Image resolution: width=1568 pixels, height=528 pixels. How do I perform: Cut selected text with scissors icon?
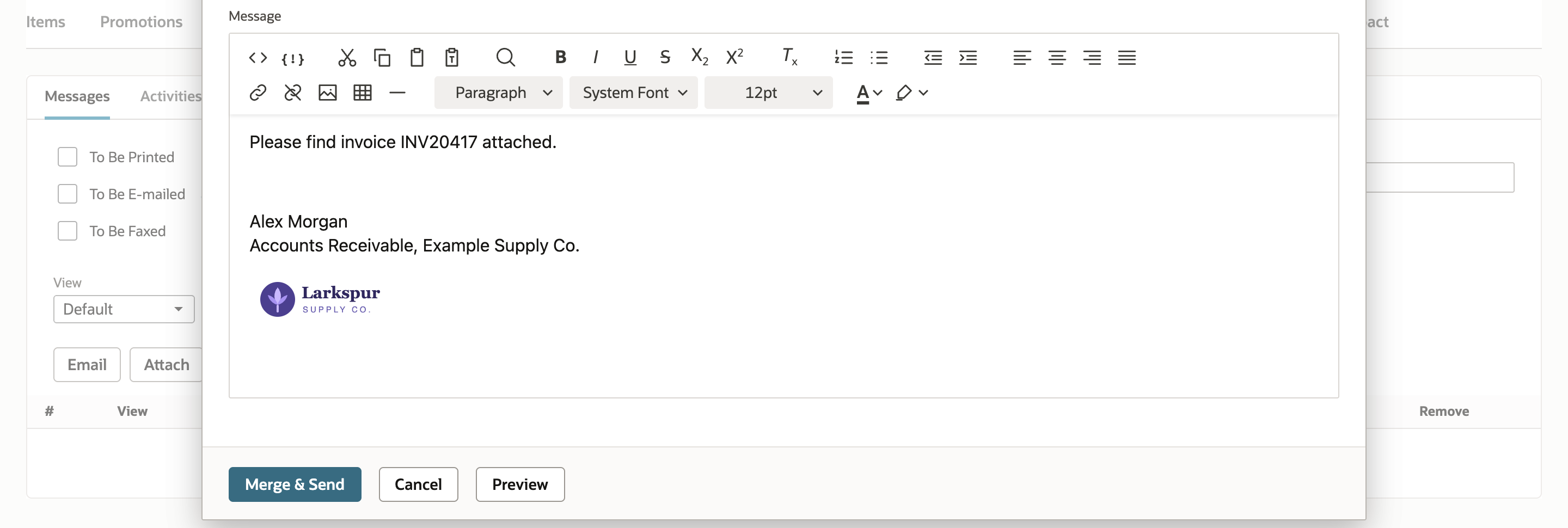(x=347, y=58)
